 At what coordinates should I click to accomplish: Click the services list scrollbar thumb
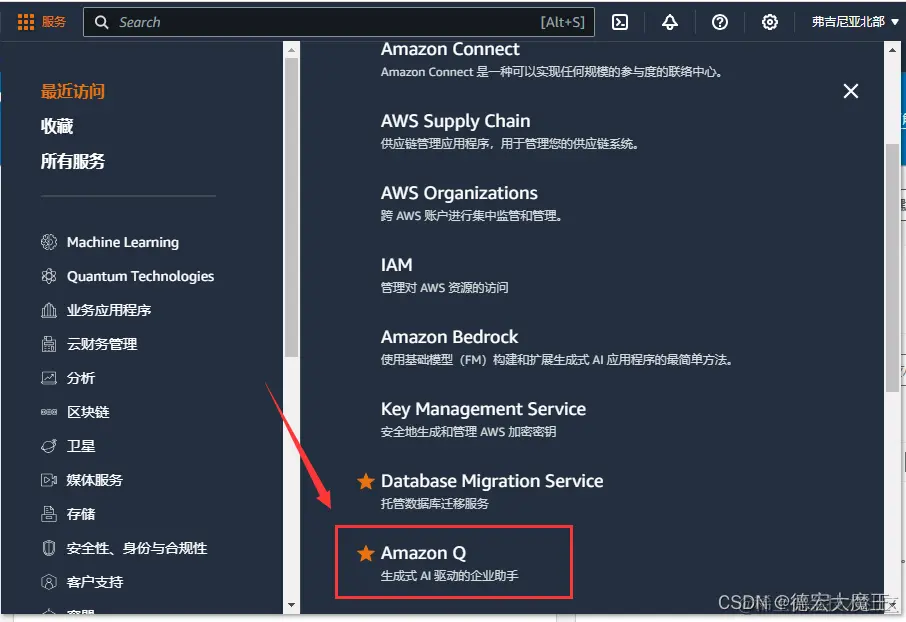click(892, 269)
